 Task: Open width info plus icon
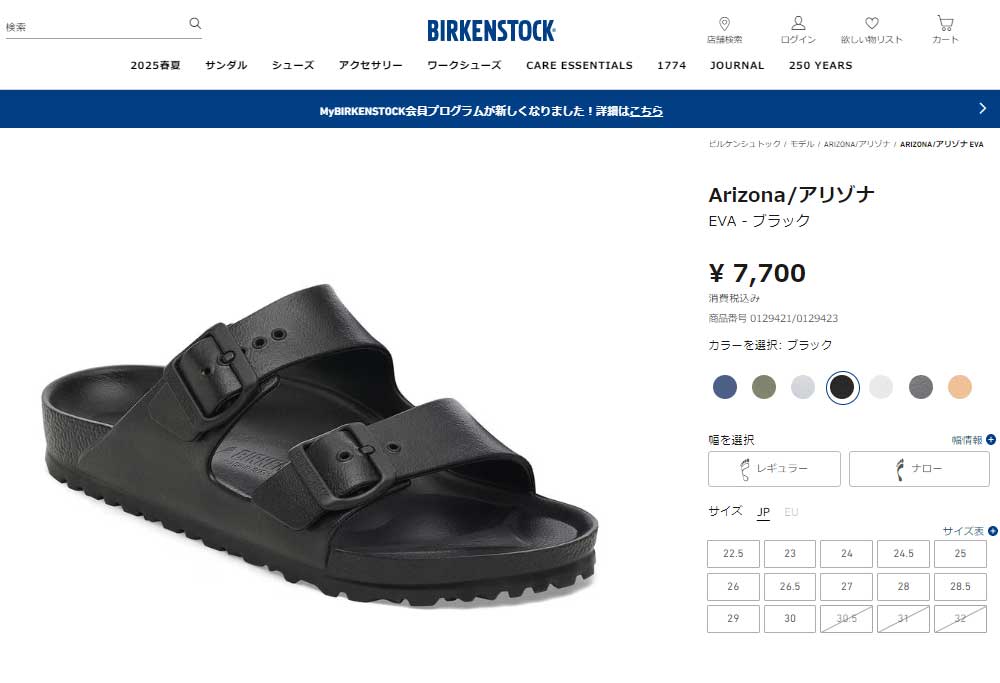click(991, 439)
